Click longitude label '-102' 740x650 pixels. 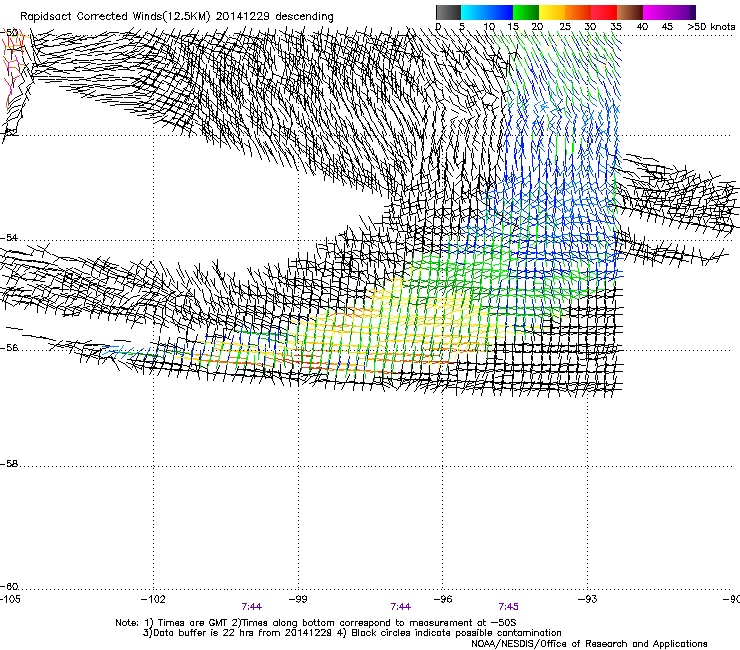pos(153,599)
